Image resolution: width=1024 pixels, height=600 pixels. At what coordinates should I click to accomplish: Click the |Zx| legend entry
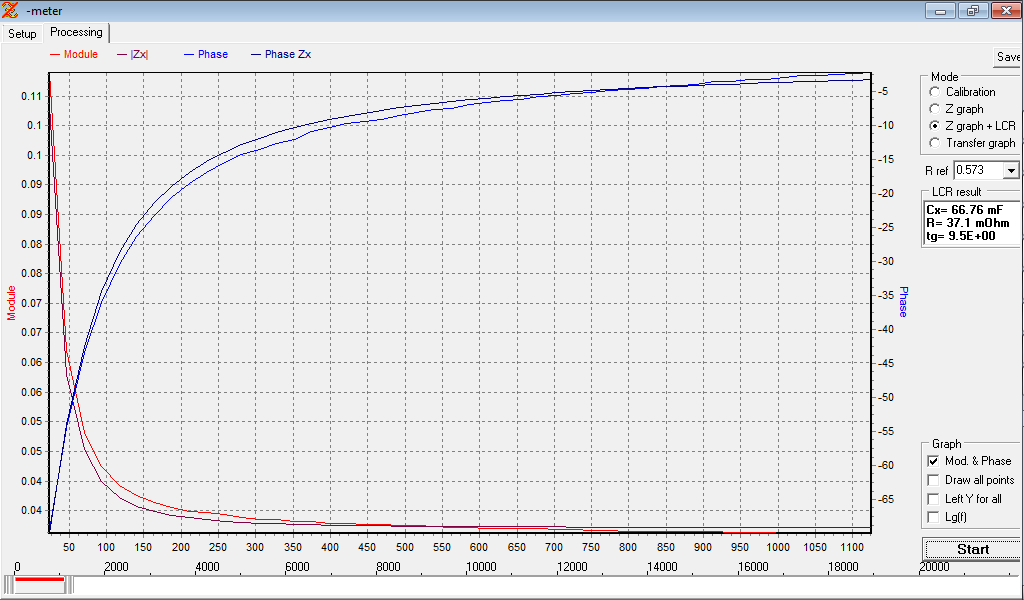(x=133, y=54)
